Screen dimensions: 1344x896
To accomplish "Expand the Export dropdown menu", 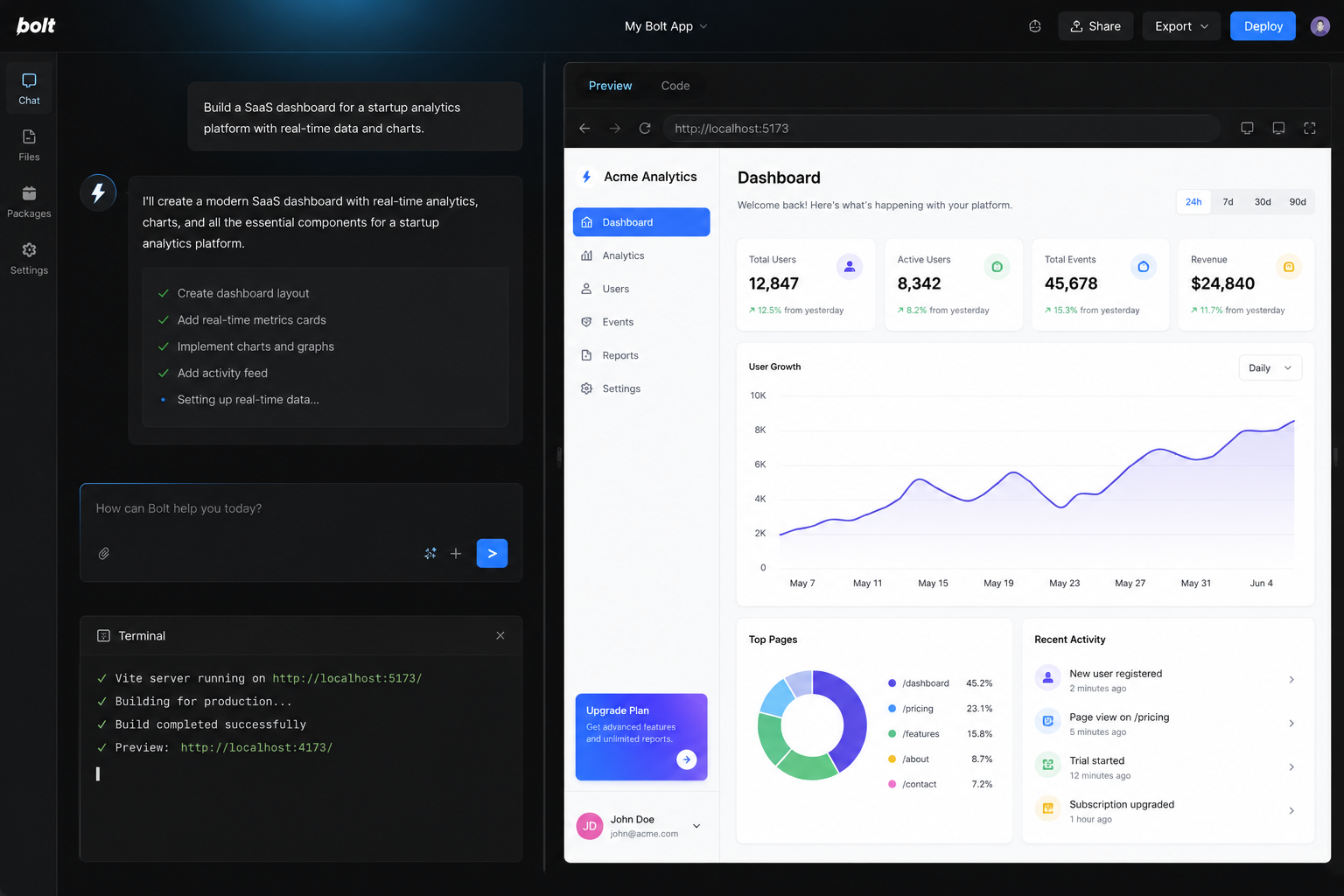I will click(1180, 26).
